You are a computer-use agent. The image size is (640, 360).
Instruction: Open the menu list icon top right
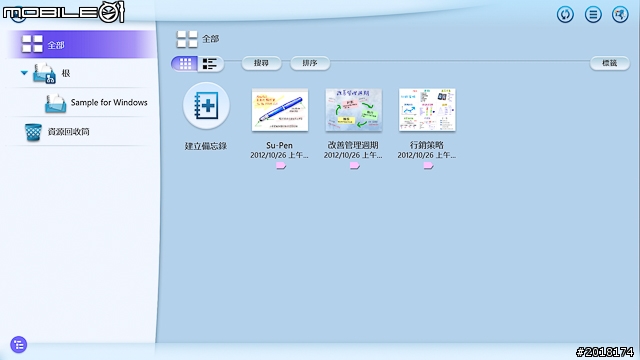(593, 15)
